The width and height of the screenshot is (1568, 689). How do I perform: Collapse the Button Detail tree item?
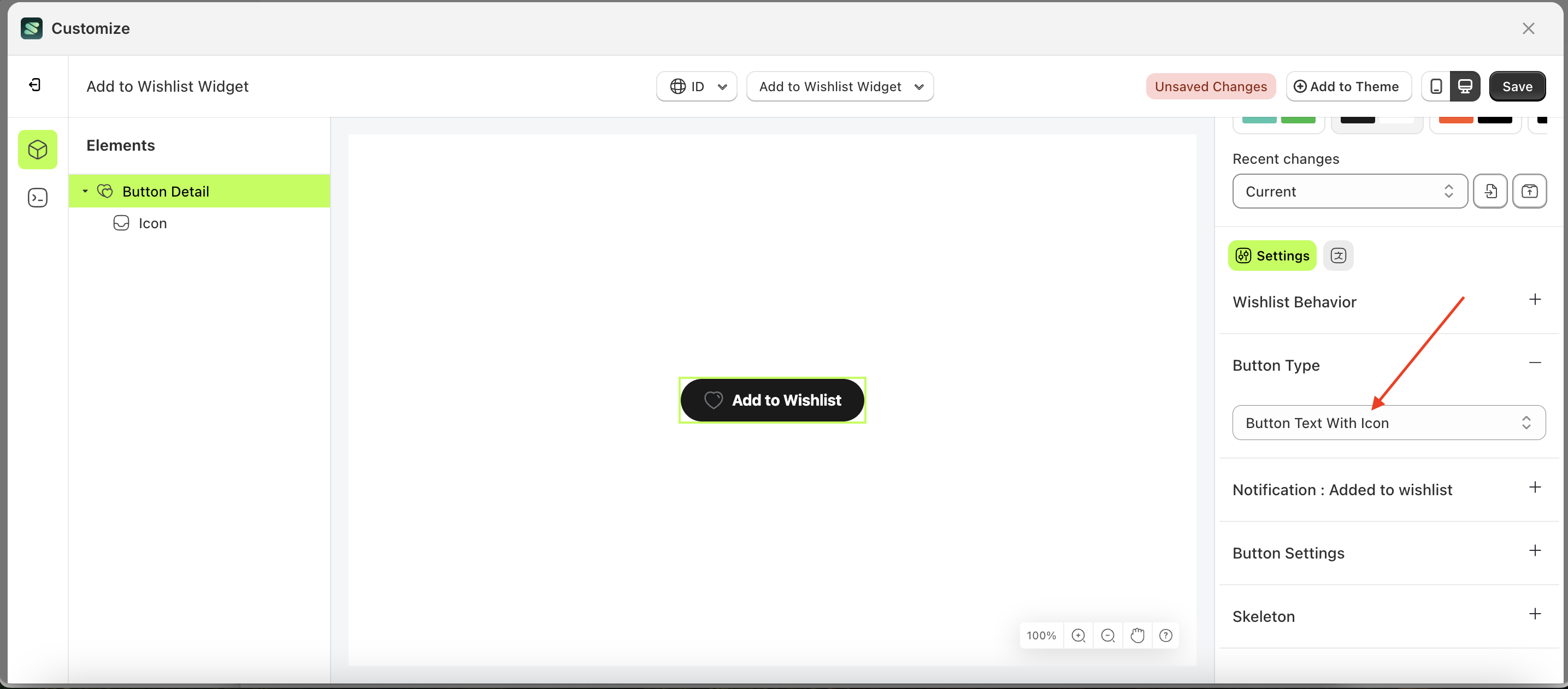click(85, 191)
